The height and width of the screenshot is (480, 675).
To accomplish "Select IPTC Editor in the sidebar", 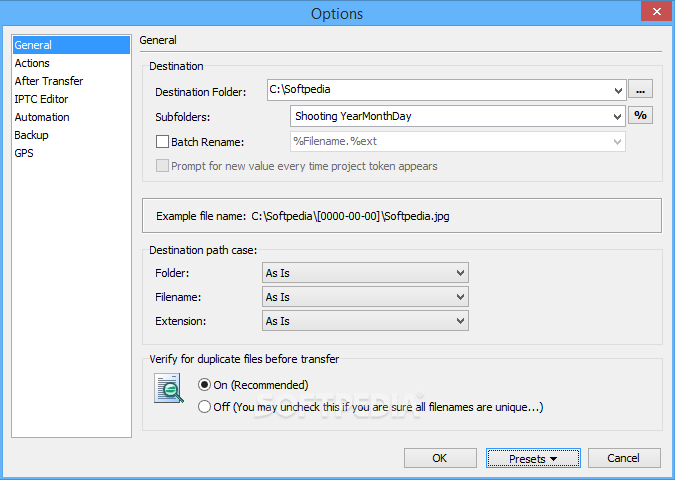I will [41, 99].
